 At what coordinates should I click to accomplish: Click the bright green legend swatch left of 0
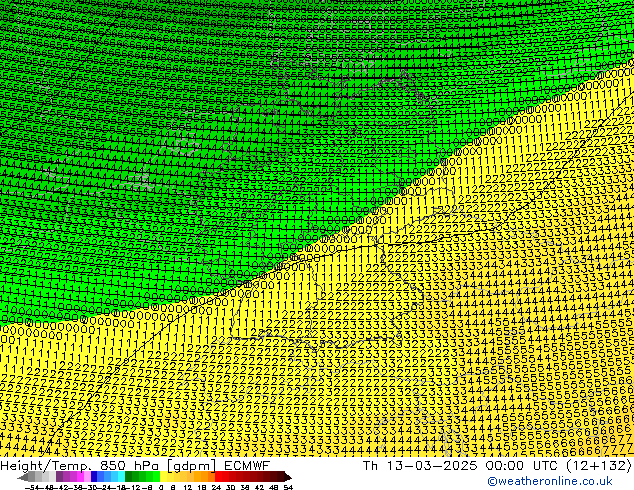pyautogui.click(x=156, y=477)
